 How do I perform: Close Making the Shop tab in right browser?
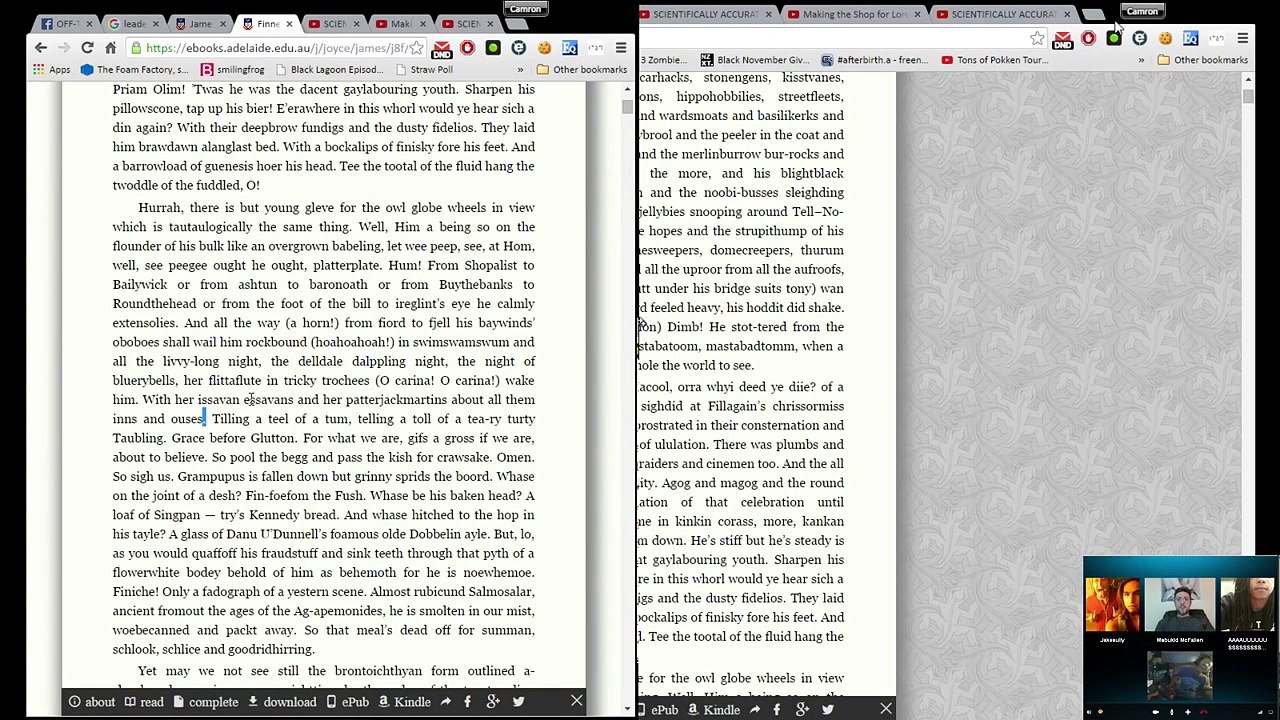(x=917, y=14)
